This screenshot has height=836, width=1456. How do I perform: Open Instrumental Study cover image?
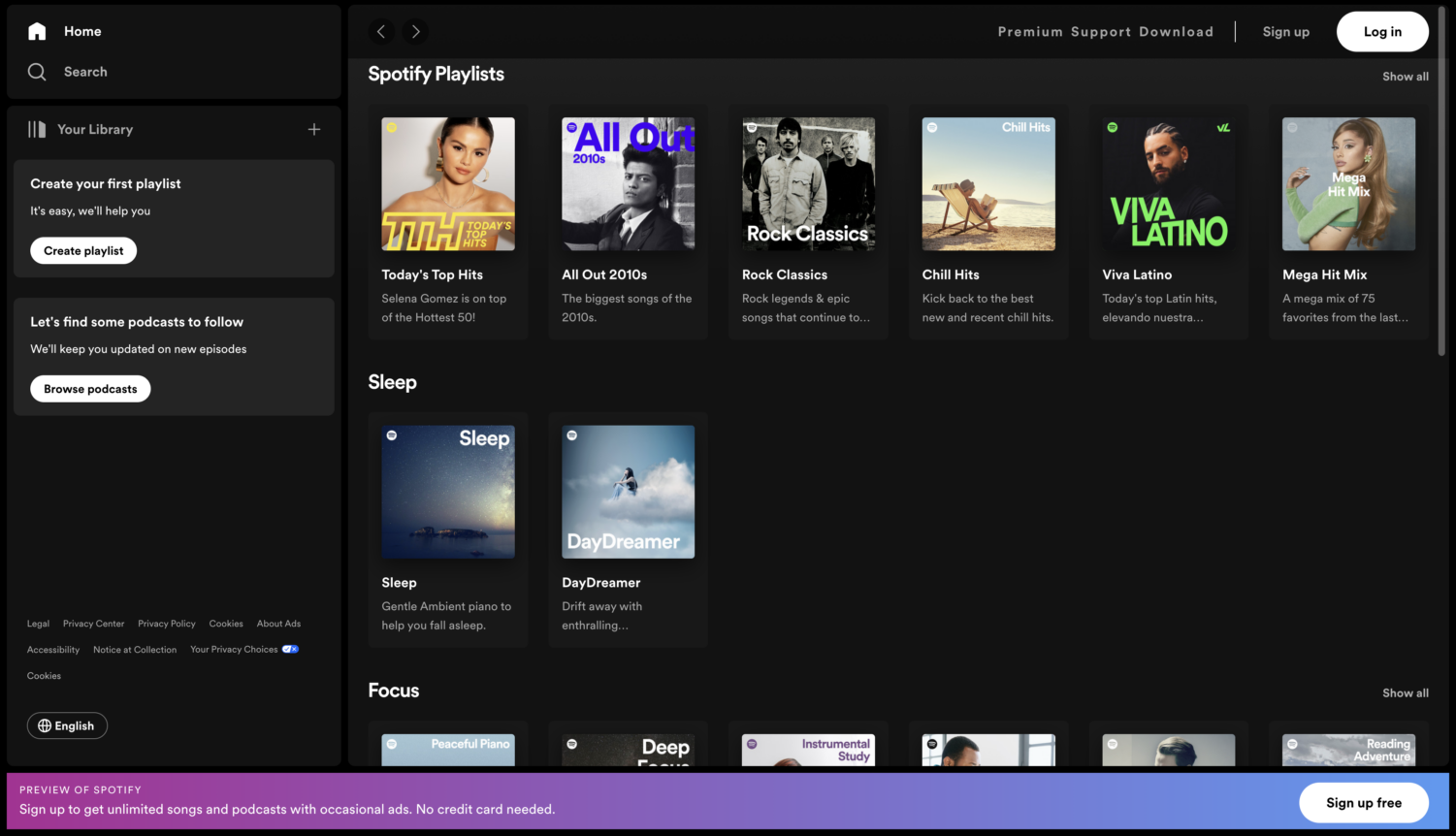(x=809, y=750)
